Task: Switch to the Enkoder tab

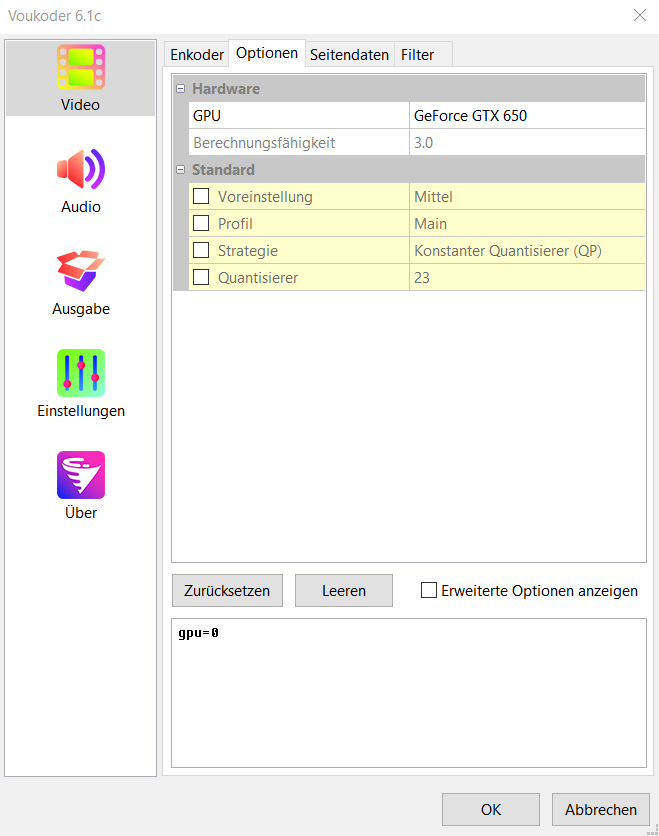Action: [197, 55]
